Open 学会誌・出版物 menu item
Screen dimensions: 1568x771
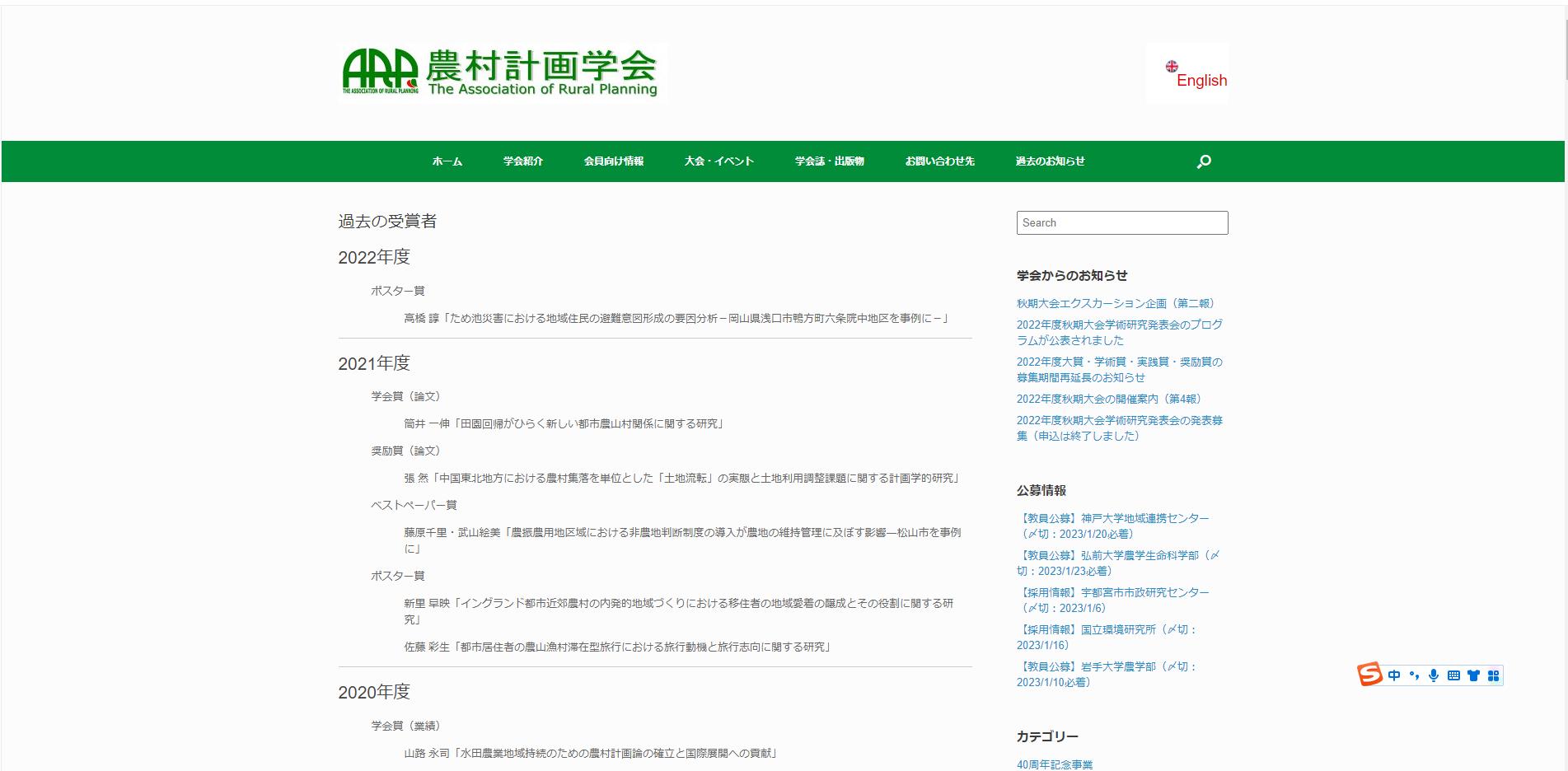pyautogui.click(x=830, y=161)
